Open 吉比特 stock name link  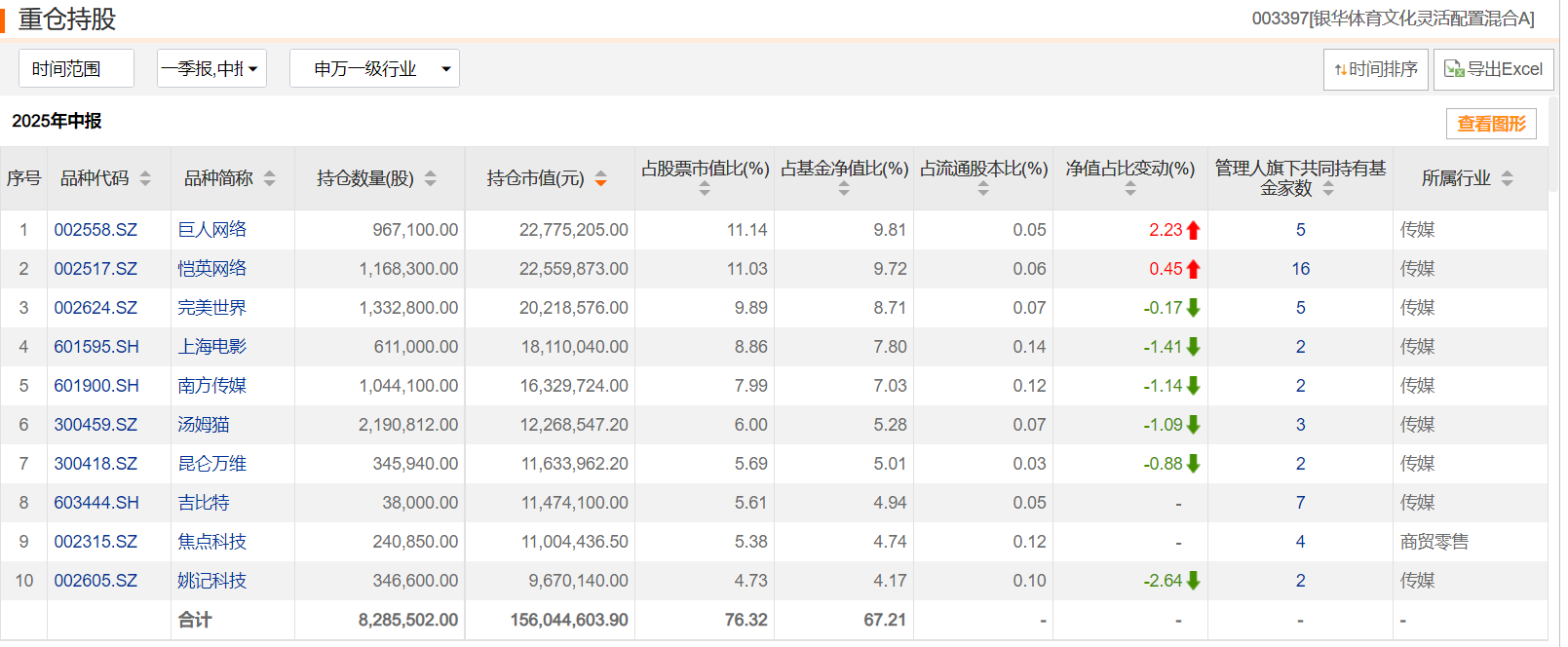[204, 503]
